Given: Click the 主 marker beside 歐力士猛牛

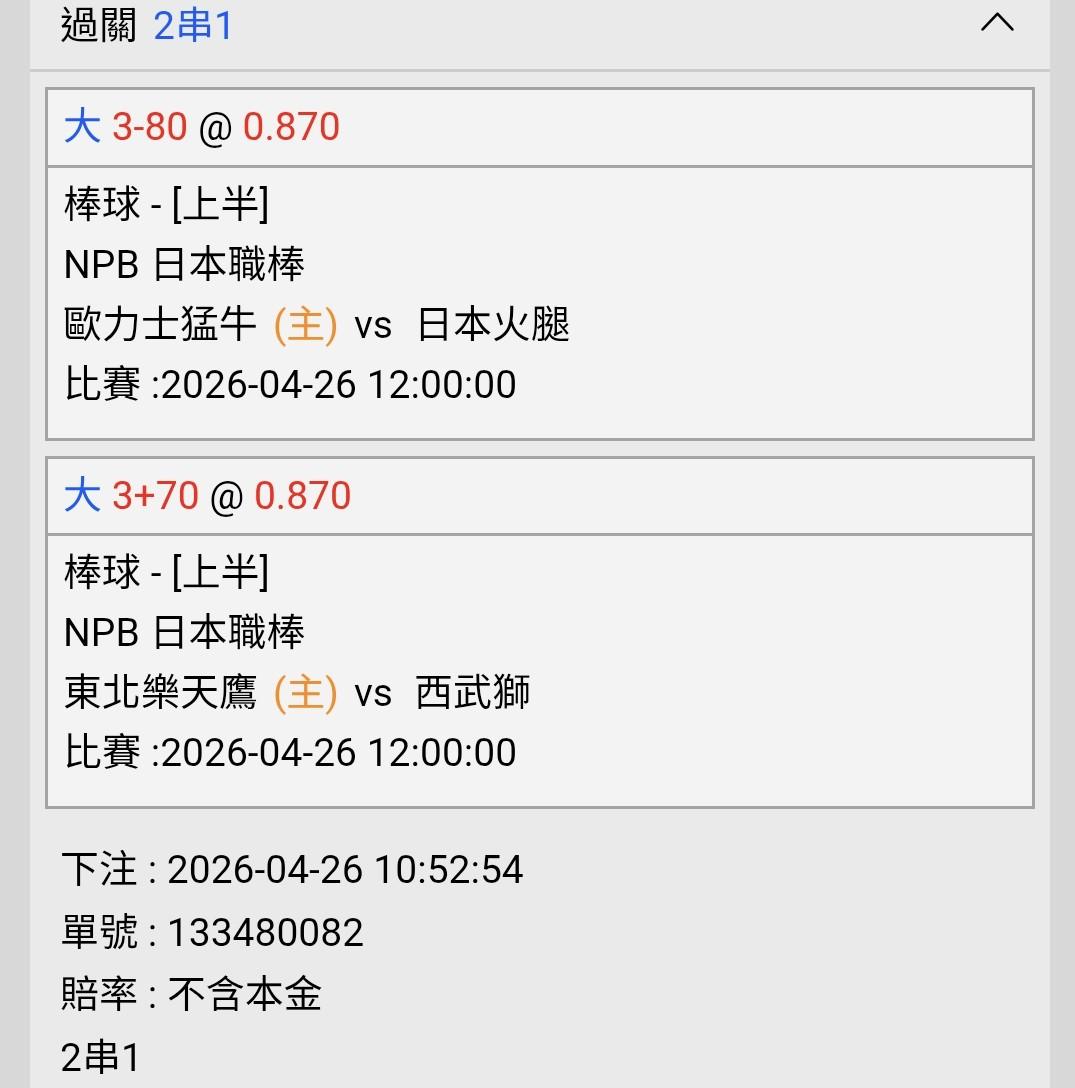Looking at the screenshot, I should (x=305, y=326).
